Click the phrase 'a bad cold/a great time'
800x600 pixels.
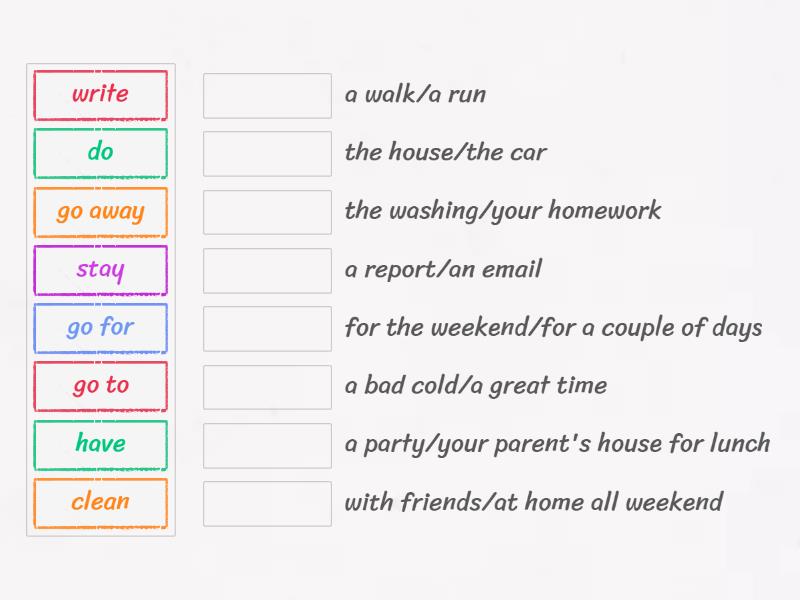point(476,386)
